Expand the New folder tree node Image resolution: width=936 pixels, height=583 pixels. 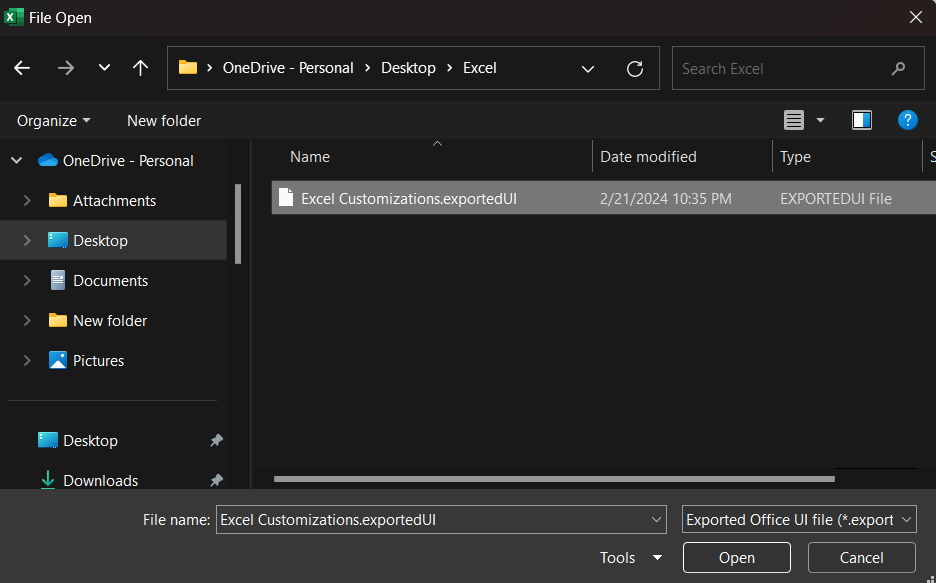[27, 320]
